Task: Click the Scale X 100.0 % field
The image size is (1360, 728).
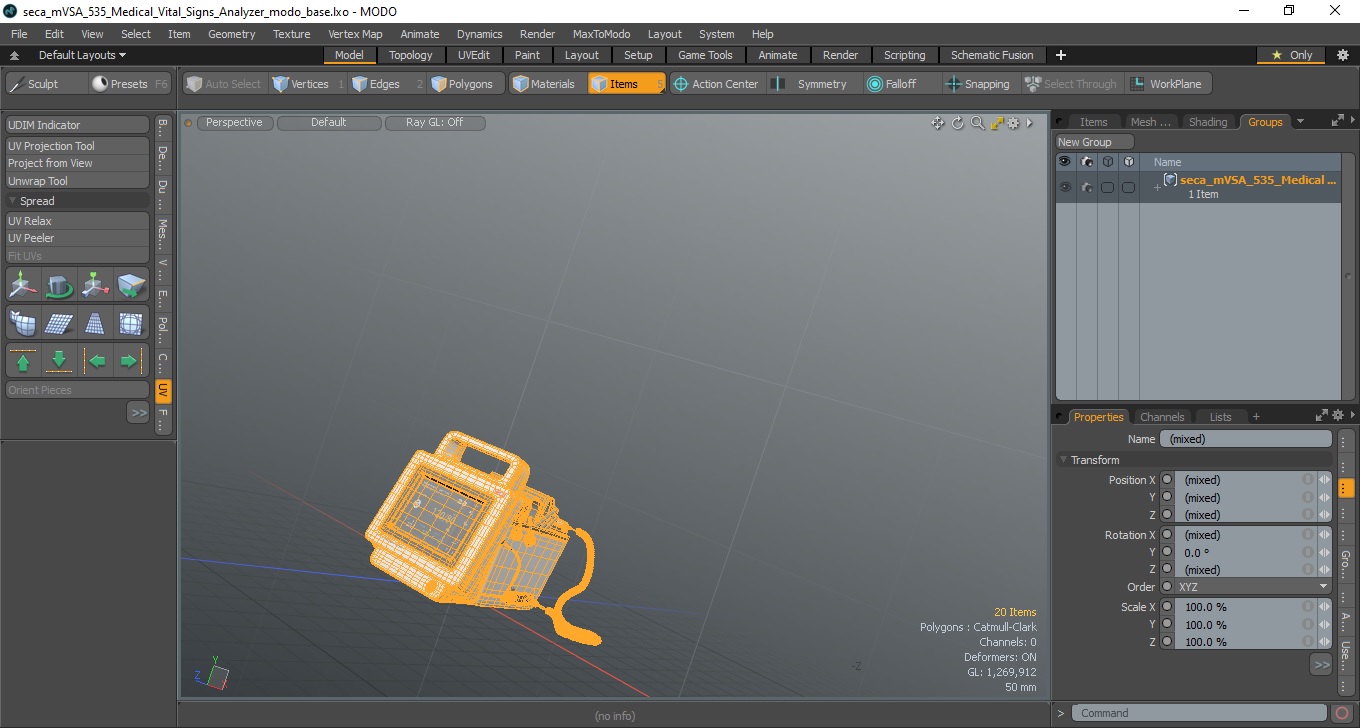Action: point(1238,607)
